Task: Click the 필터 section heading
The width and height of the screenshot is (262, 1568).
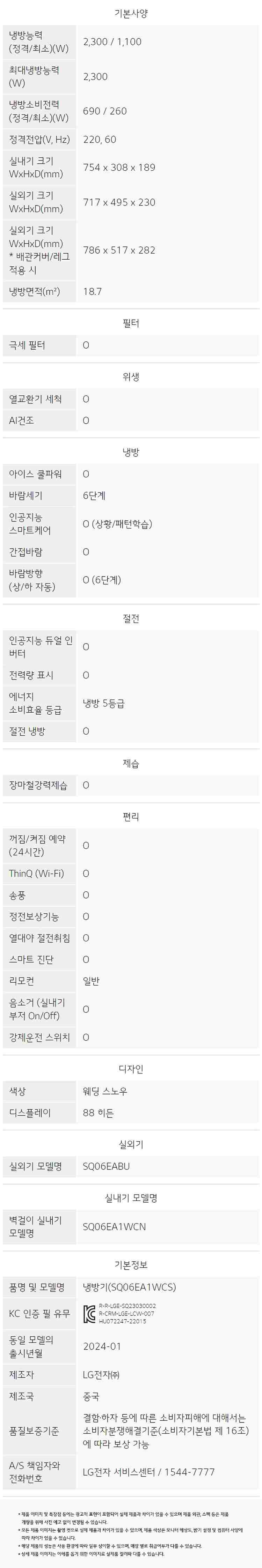Action: tap(131, 323)
